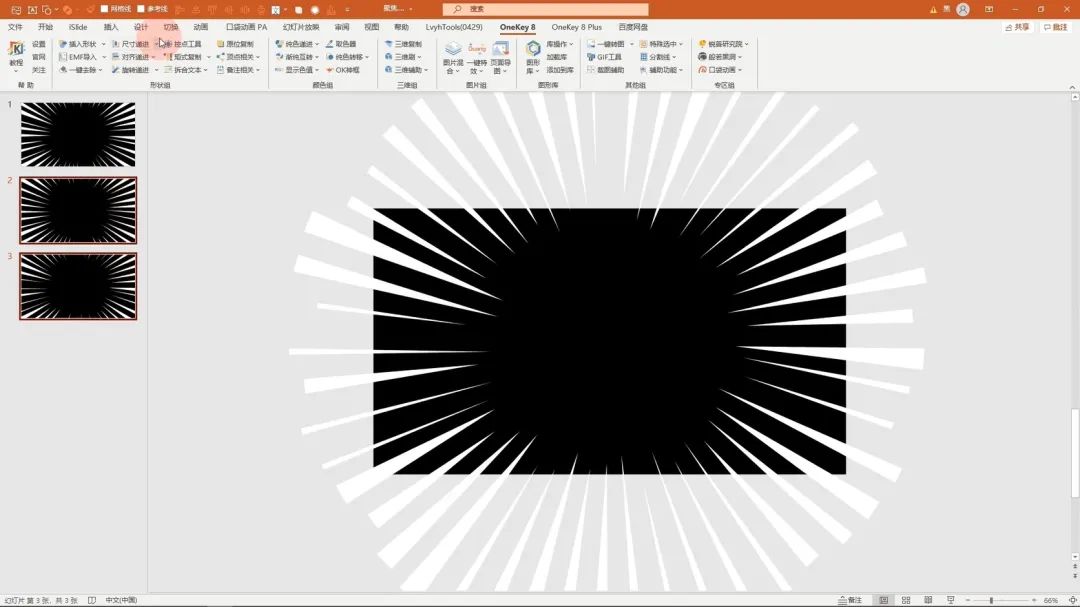
Task: Open the 教程 tutorial button in OneKey ribbon
Action: point(16,54)
